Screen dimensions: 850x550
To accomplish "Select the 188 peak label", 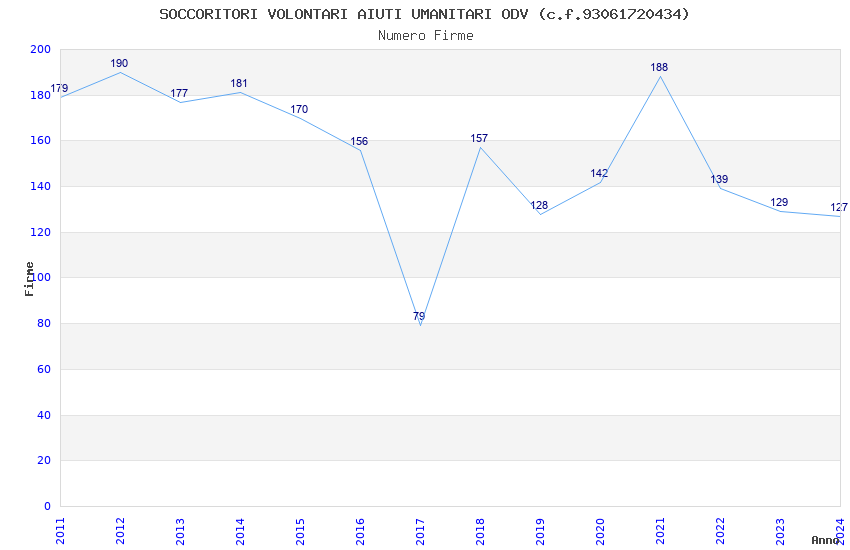I will (x=659, y=67).
